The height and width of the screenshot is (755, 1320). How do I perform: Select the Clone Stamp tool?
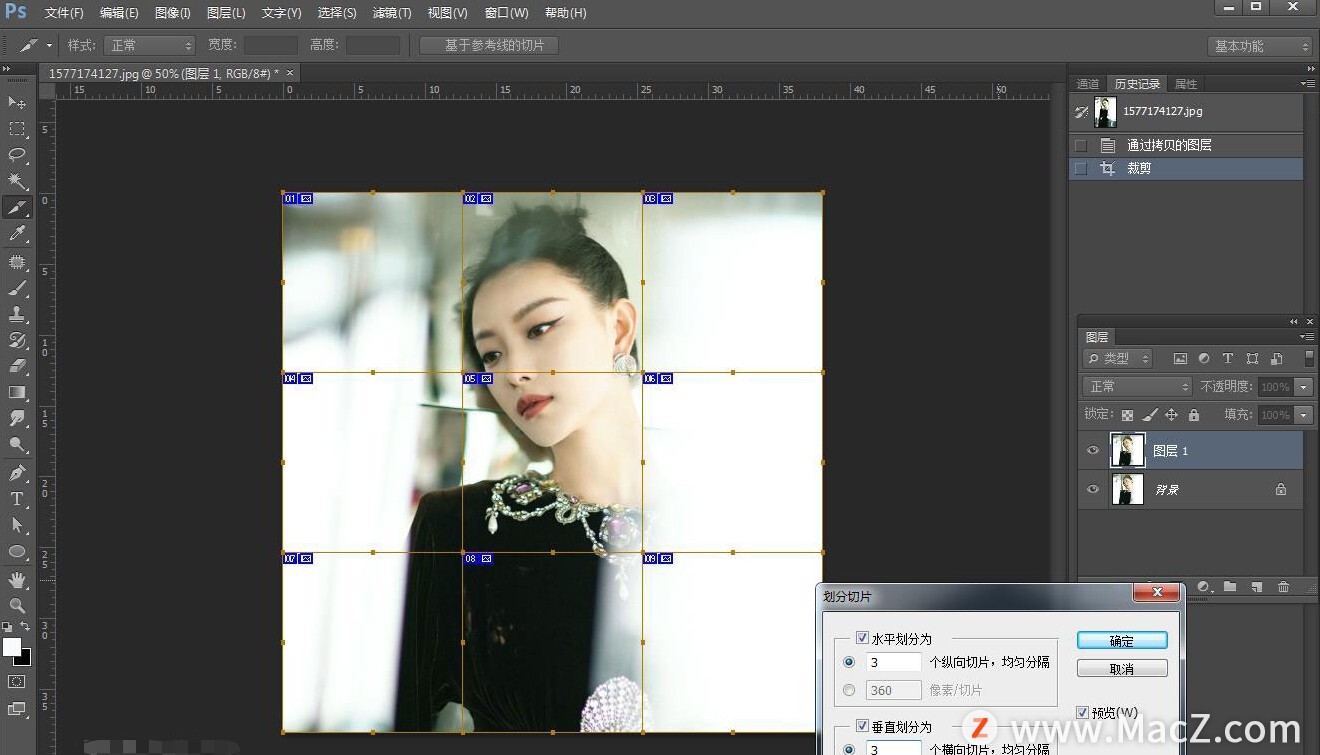tap(17, 314)
